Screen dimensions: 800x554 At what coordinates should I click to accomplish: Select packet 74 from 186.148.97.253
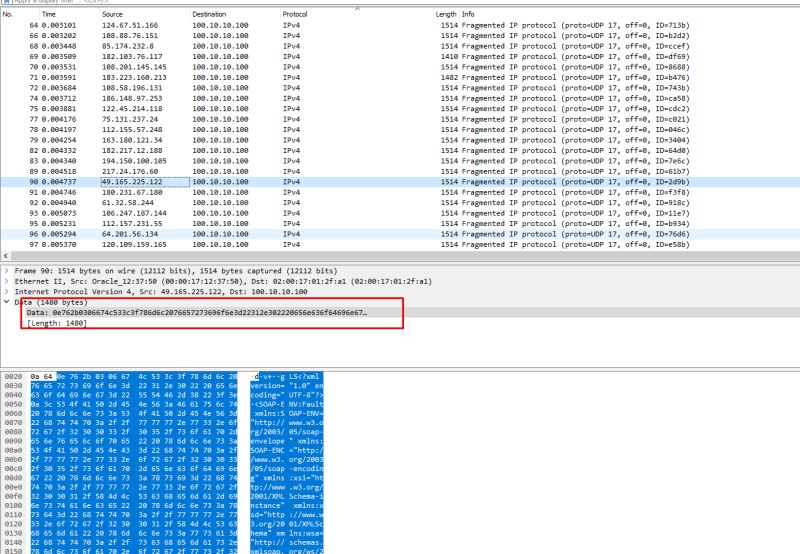coord(400,98)
